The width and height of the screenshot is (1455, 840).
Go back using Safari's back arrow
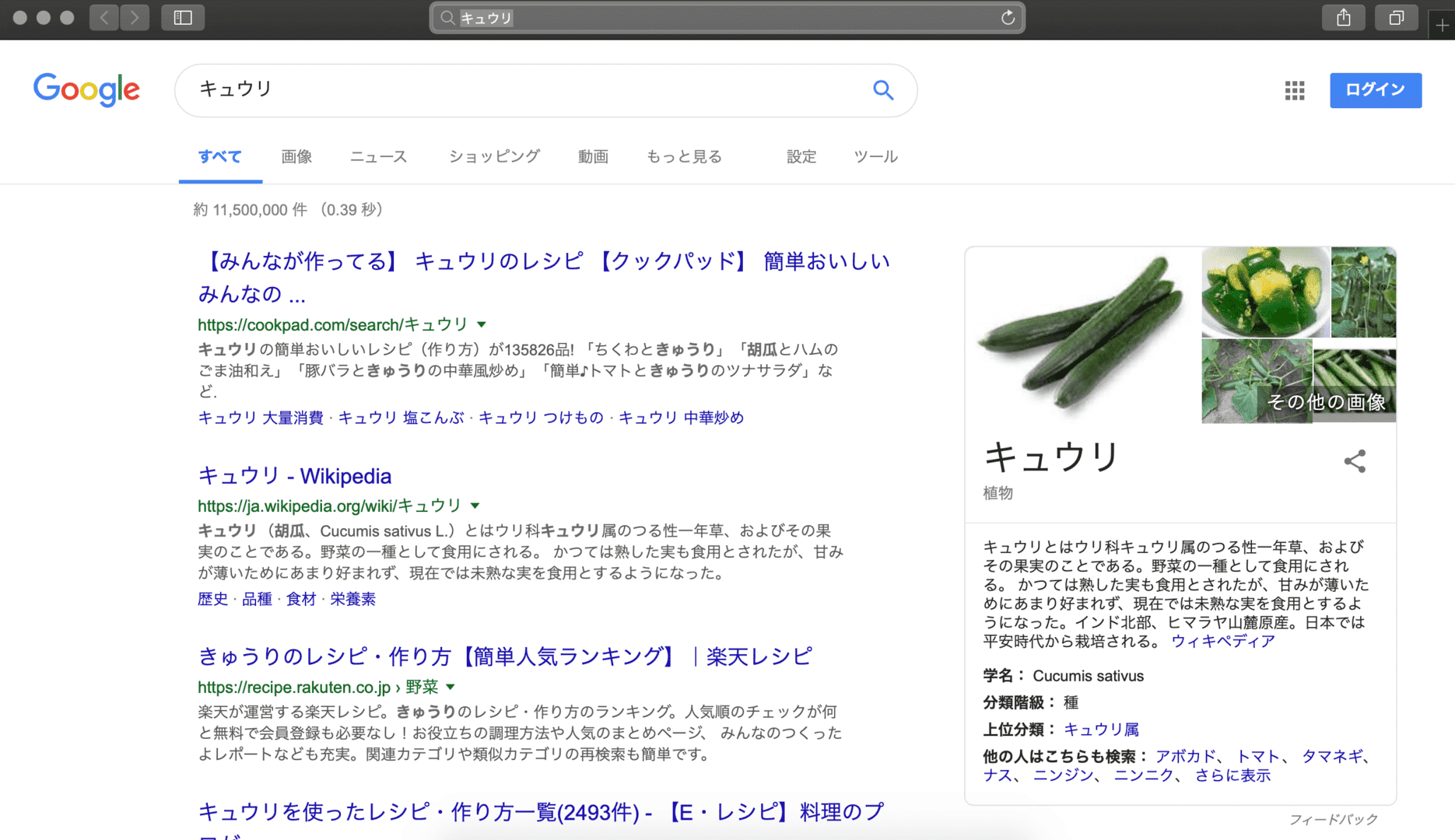point(104,17)
